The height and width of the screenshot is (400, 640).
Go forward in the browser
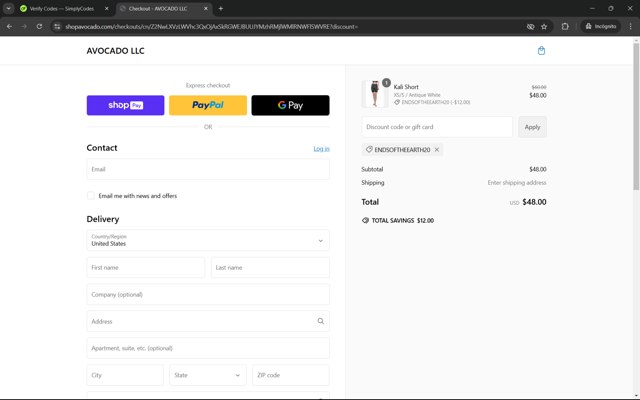[x=24, y=27]
